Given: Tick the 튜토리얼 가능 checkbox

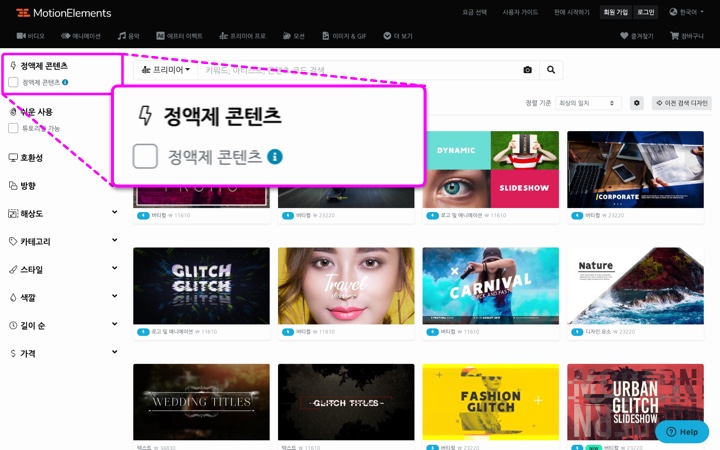Looking at the screenshot, I should click(13, 128).
